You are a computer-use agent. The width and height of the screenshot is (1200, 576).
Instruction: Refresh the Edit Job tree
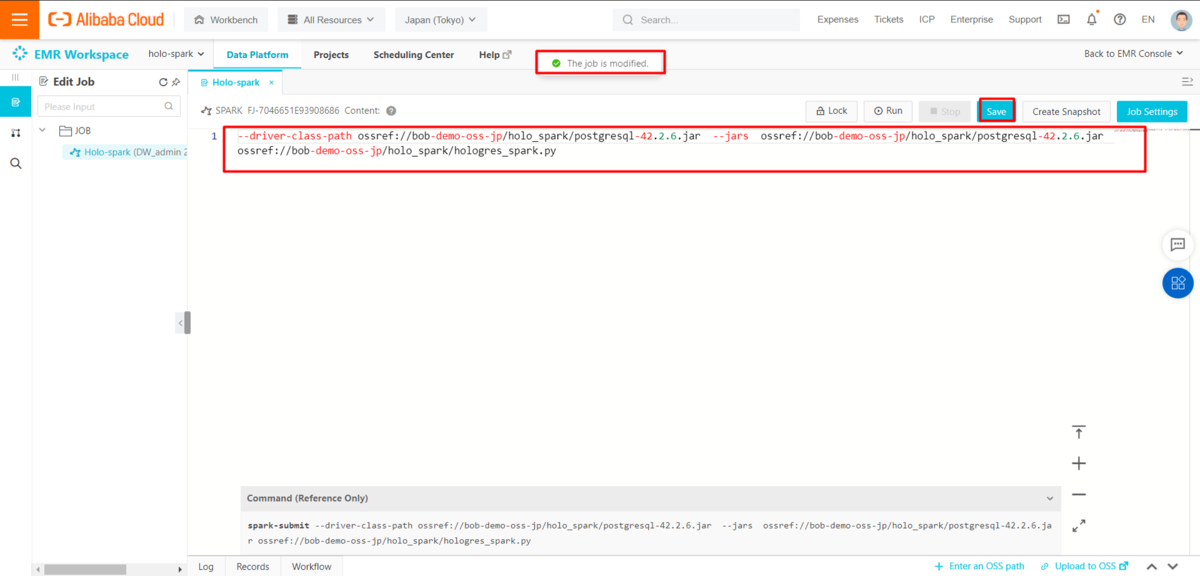(x=163, y=82)
